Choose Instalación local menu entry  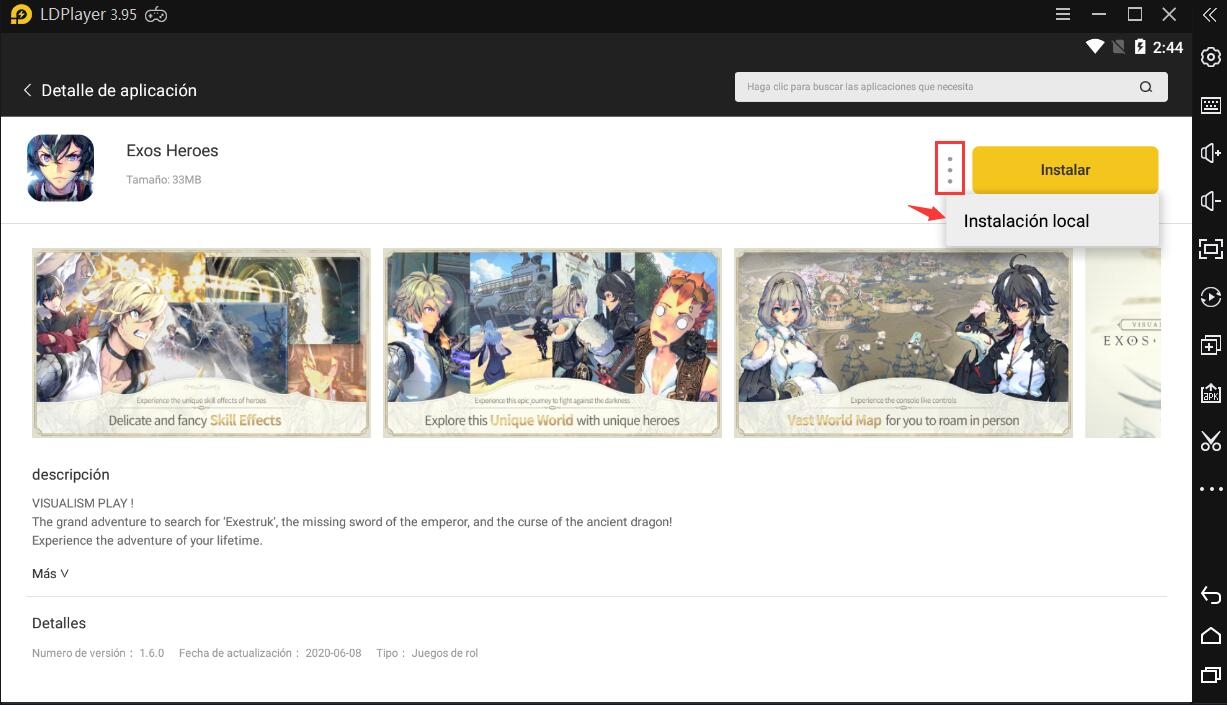tap(1026, 221)
